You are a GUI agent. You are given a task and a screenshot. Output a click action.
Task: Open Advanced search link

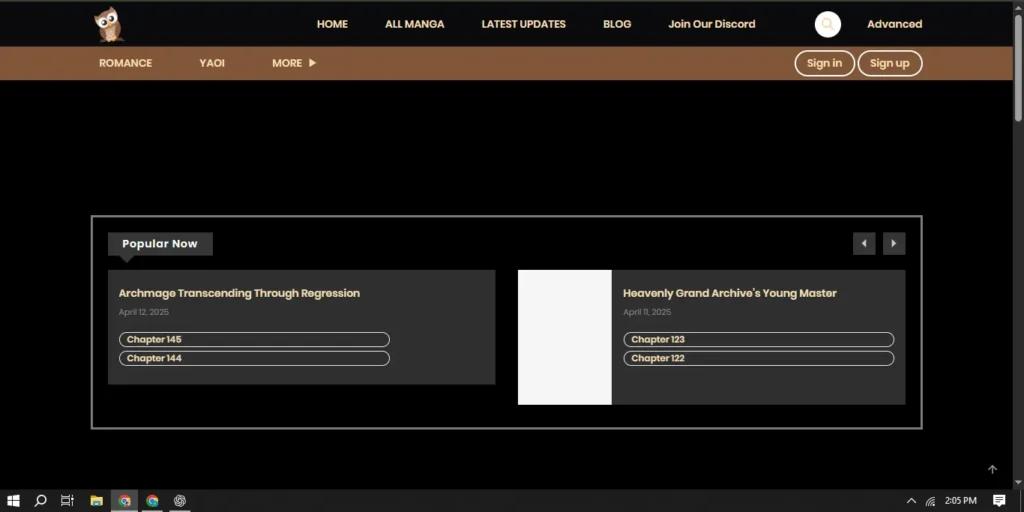tap(894, 24)
